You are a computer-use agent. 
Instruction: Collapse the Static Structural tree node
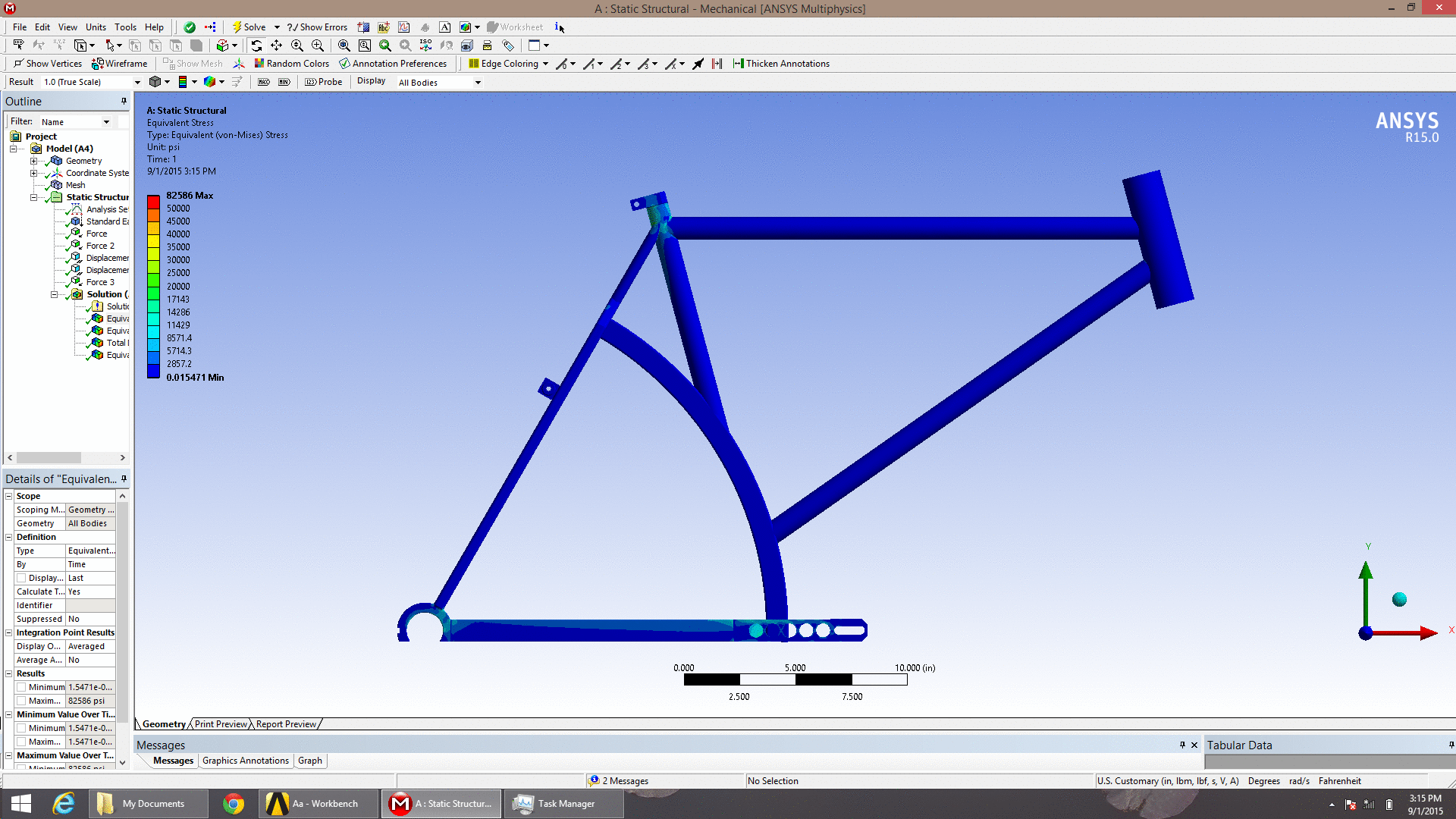tap(33, 197)
